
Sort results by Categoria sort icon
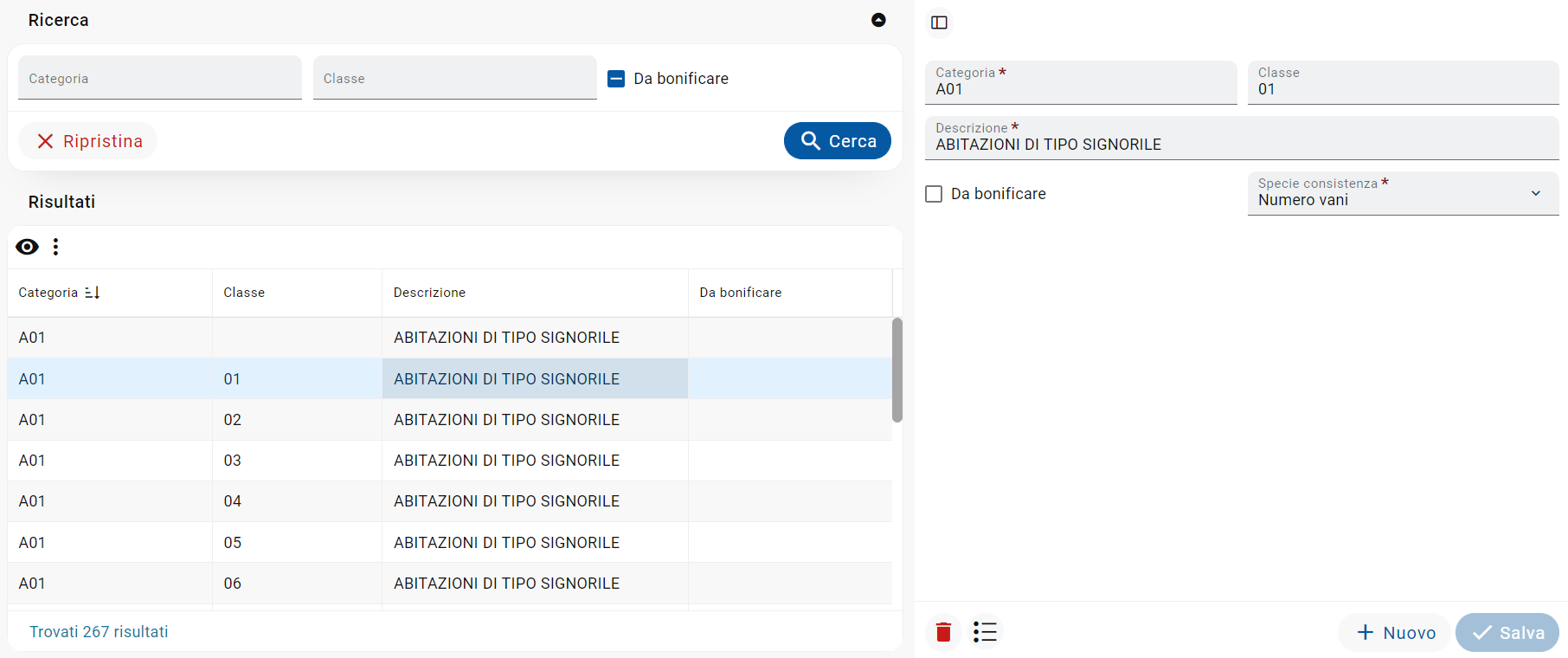93,293
